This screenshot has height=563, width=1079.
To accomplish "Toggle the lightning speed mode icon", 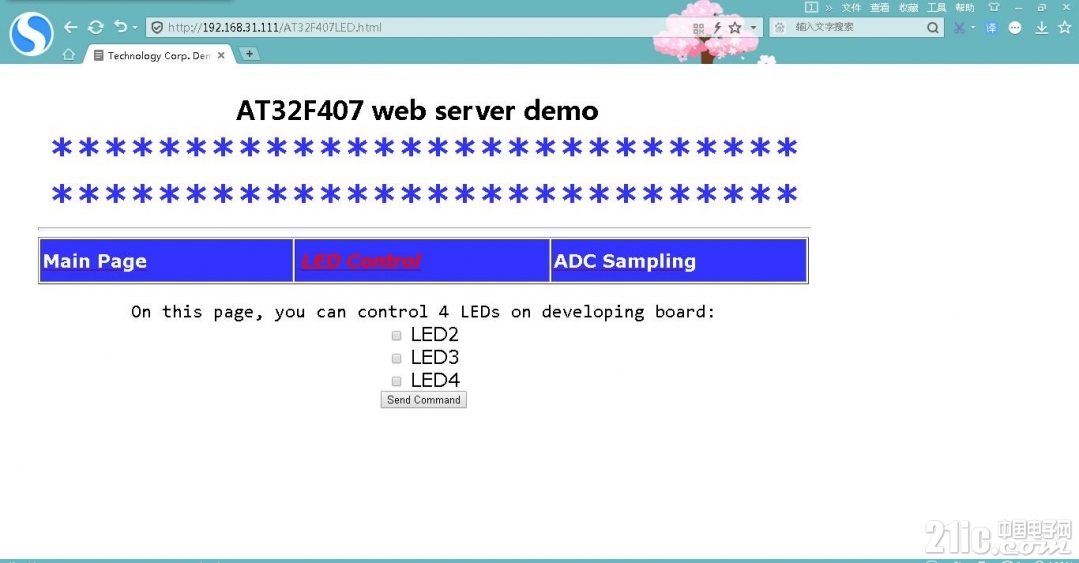I will [717, 28].
